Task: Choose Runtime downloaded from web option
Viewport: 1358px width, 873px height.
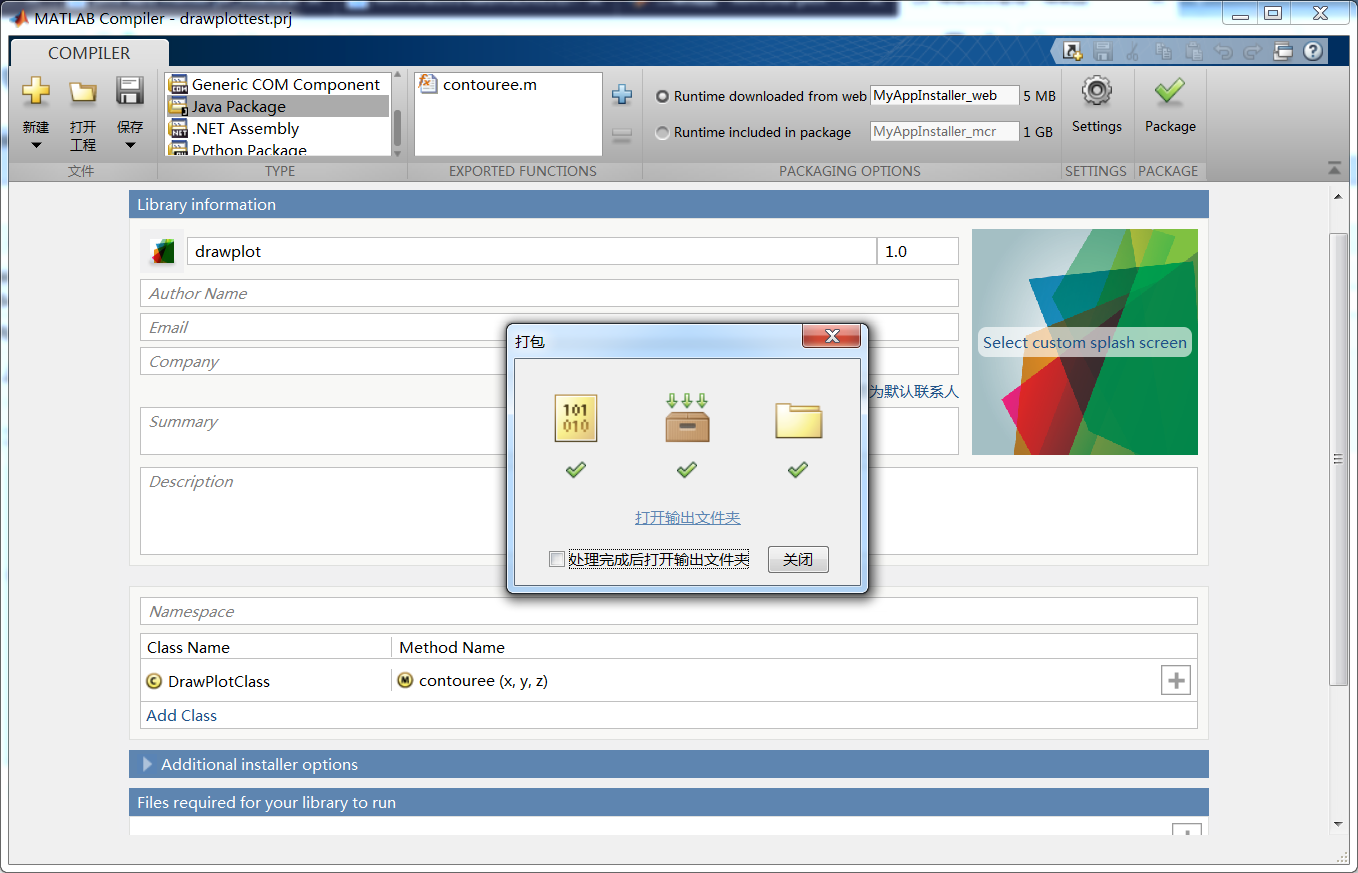Action: (x=662, y=97)
